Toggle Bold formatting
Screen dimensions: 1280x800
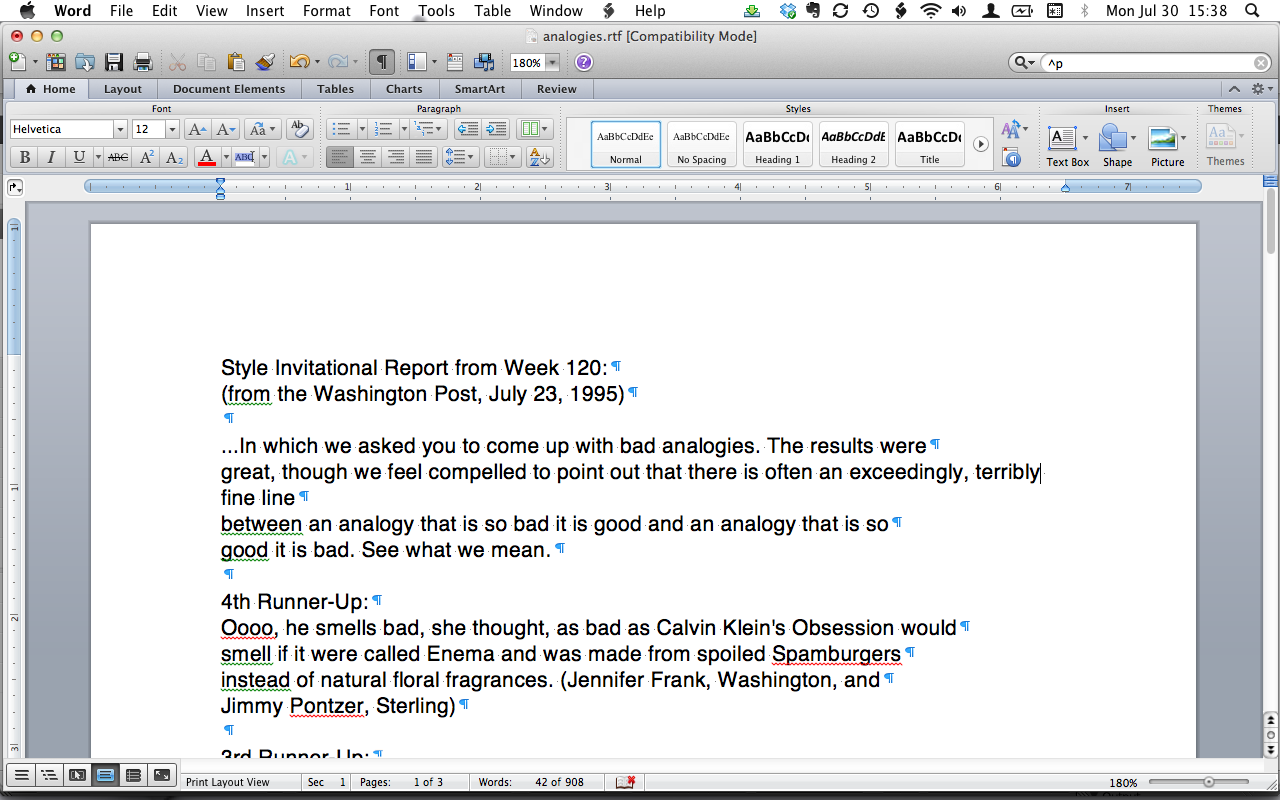click(24, 157)
